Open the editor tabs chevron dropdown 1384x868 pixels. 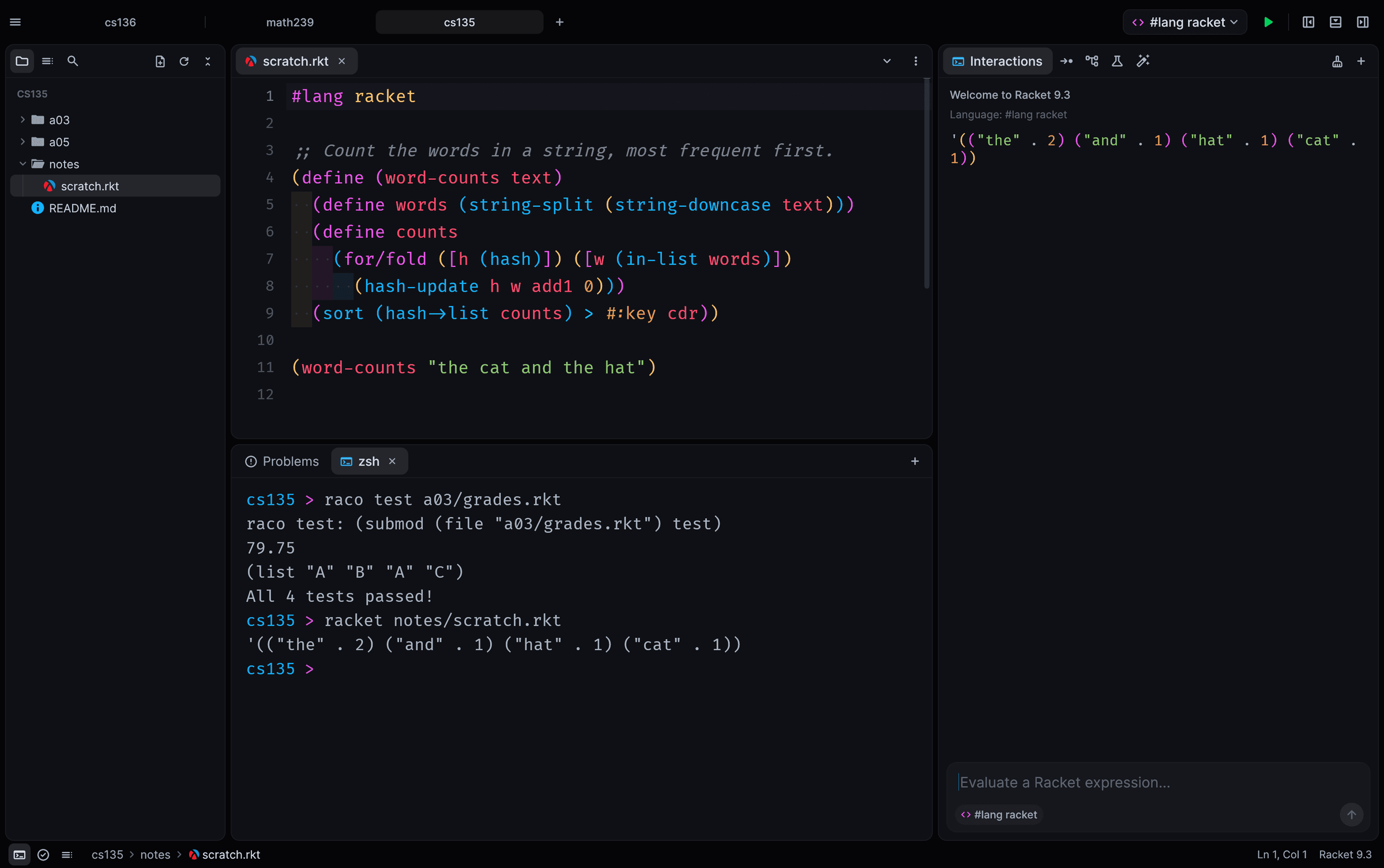[x=887, y=61]
